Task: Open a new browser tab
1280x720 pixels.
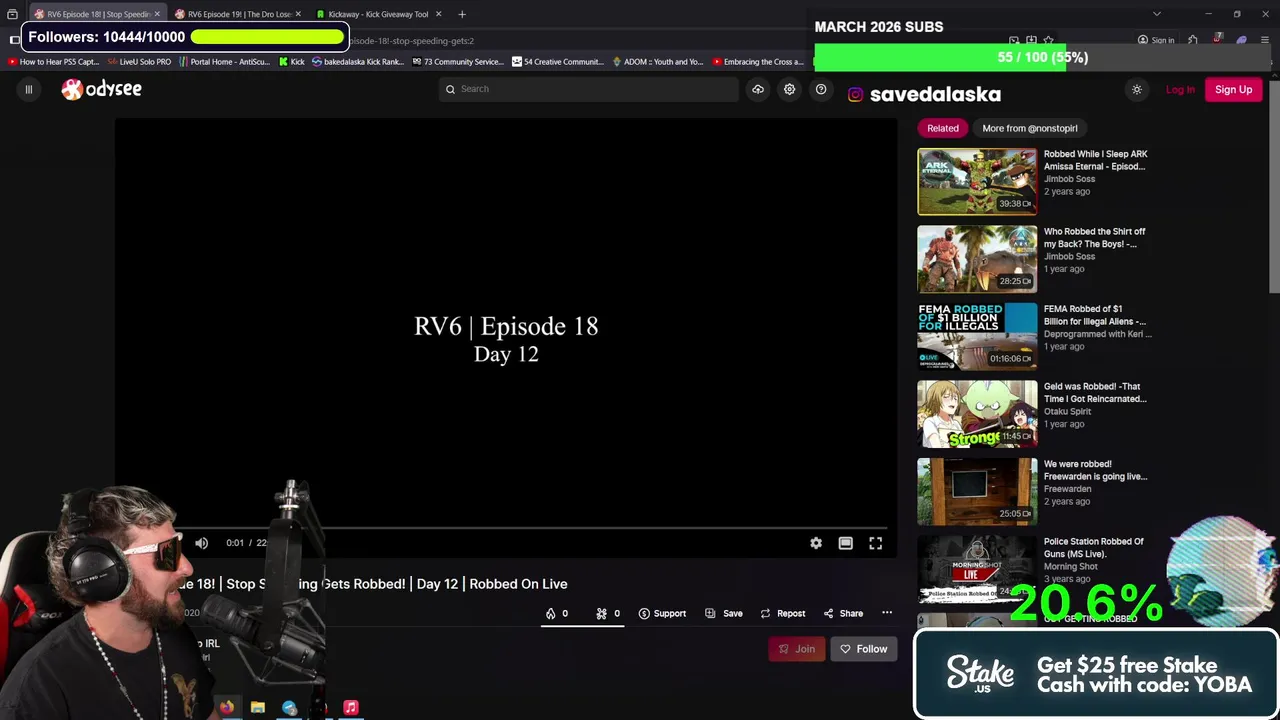Action: coord(462,14)
